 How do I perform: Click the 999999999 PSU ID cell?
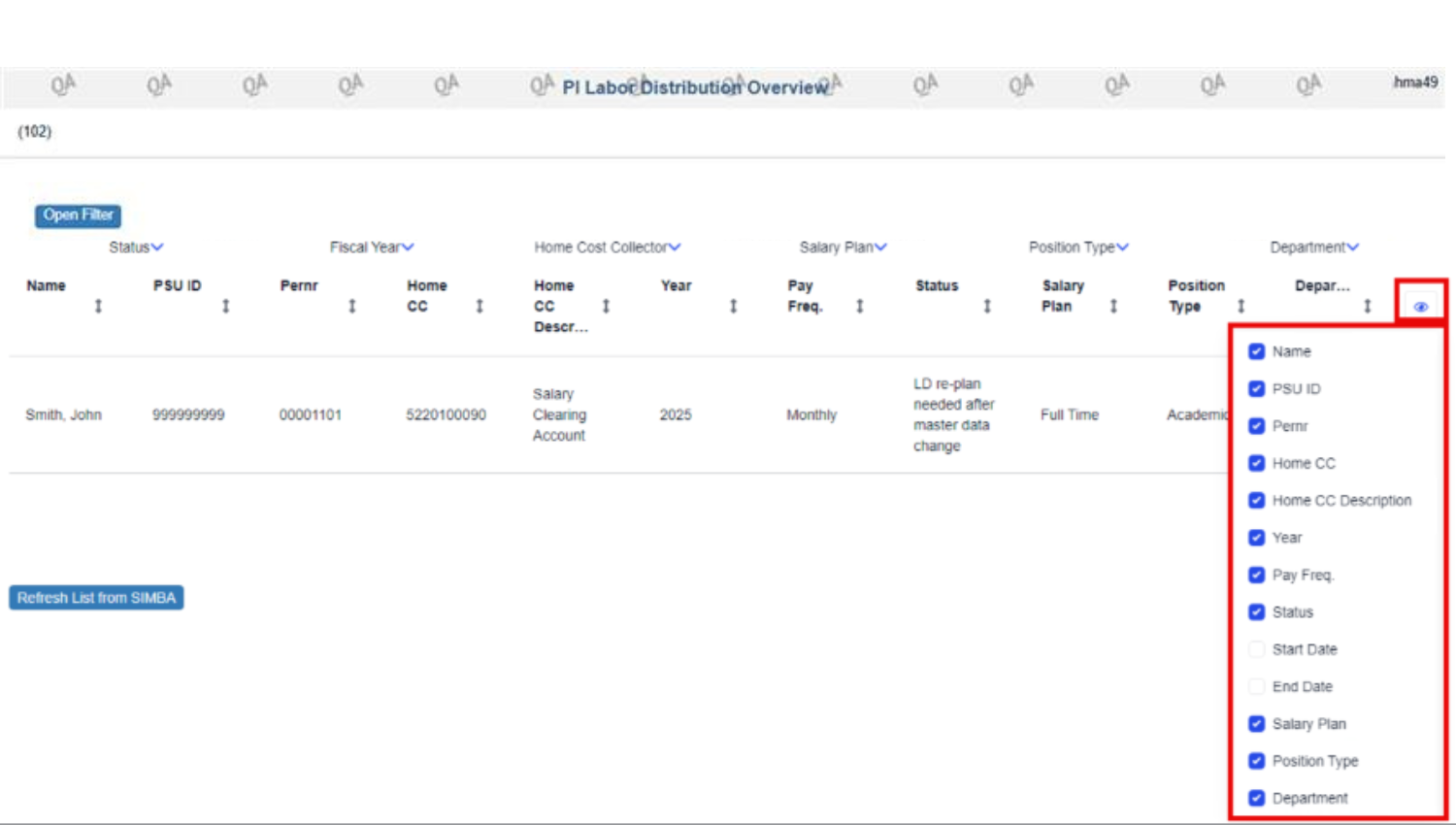(188, 414)
